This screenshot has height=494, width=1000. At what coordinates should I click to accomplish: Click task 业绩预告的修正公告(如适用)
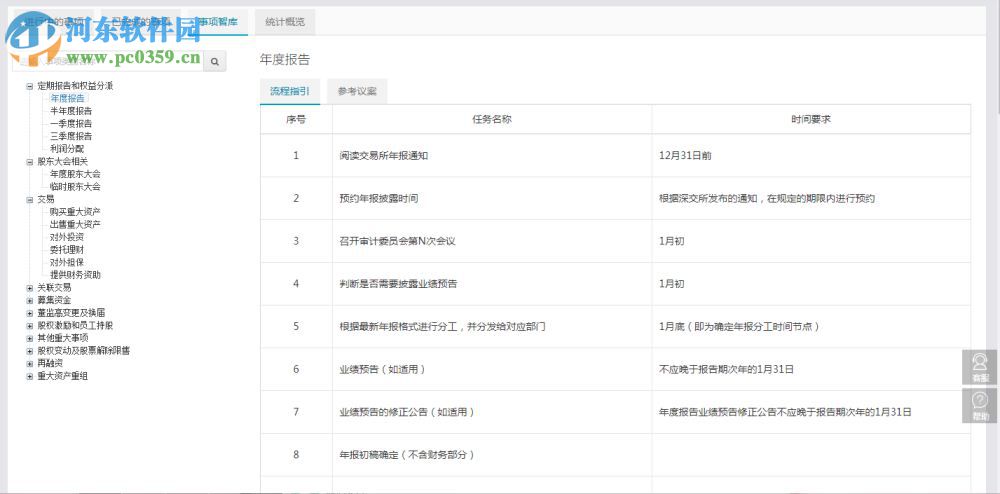click(408, 412)
